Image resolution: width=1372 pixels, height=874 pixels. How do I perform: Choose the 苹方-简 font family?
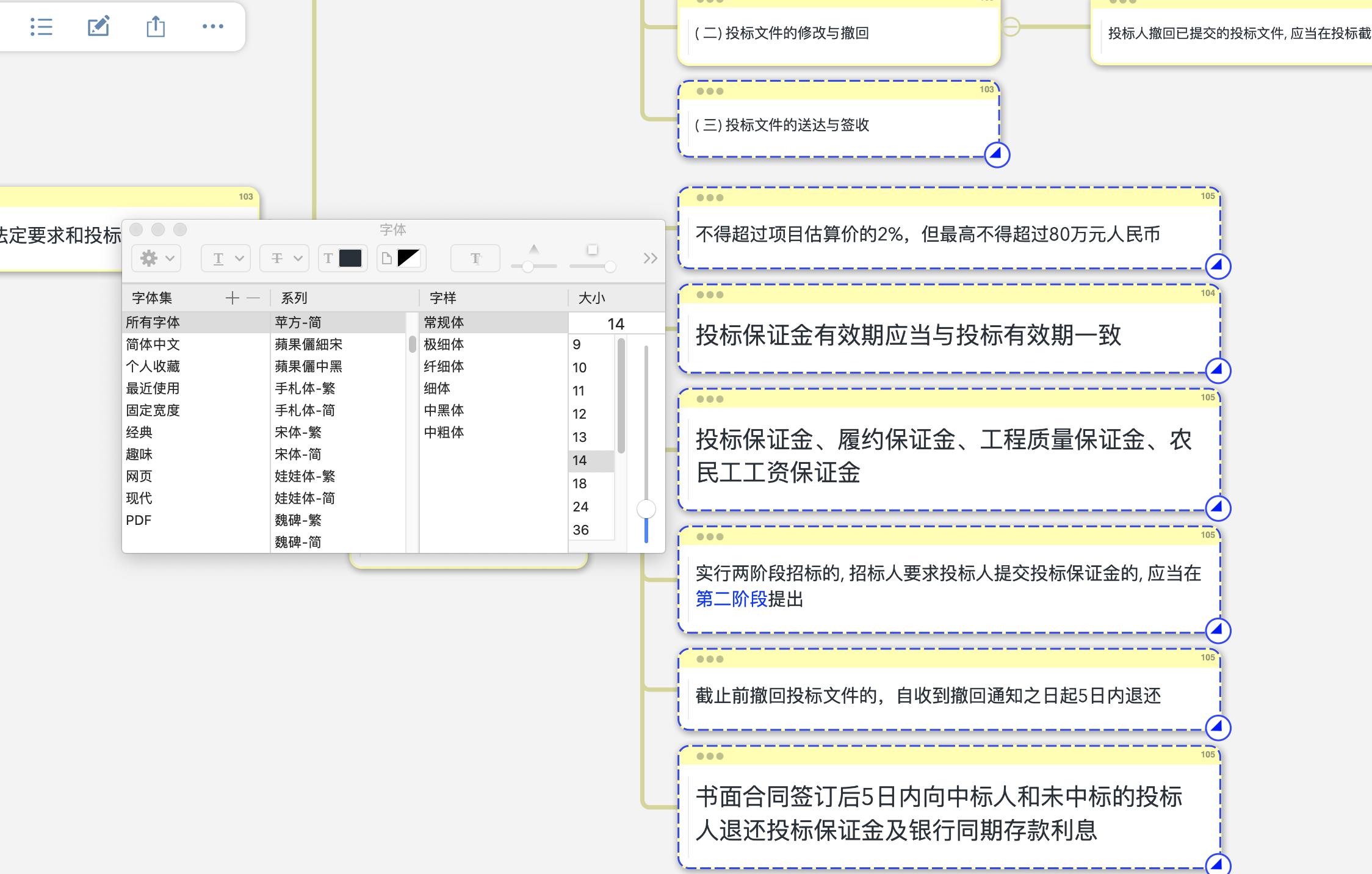[x=338, y=322]
